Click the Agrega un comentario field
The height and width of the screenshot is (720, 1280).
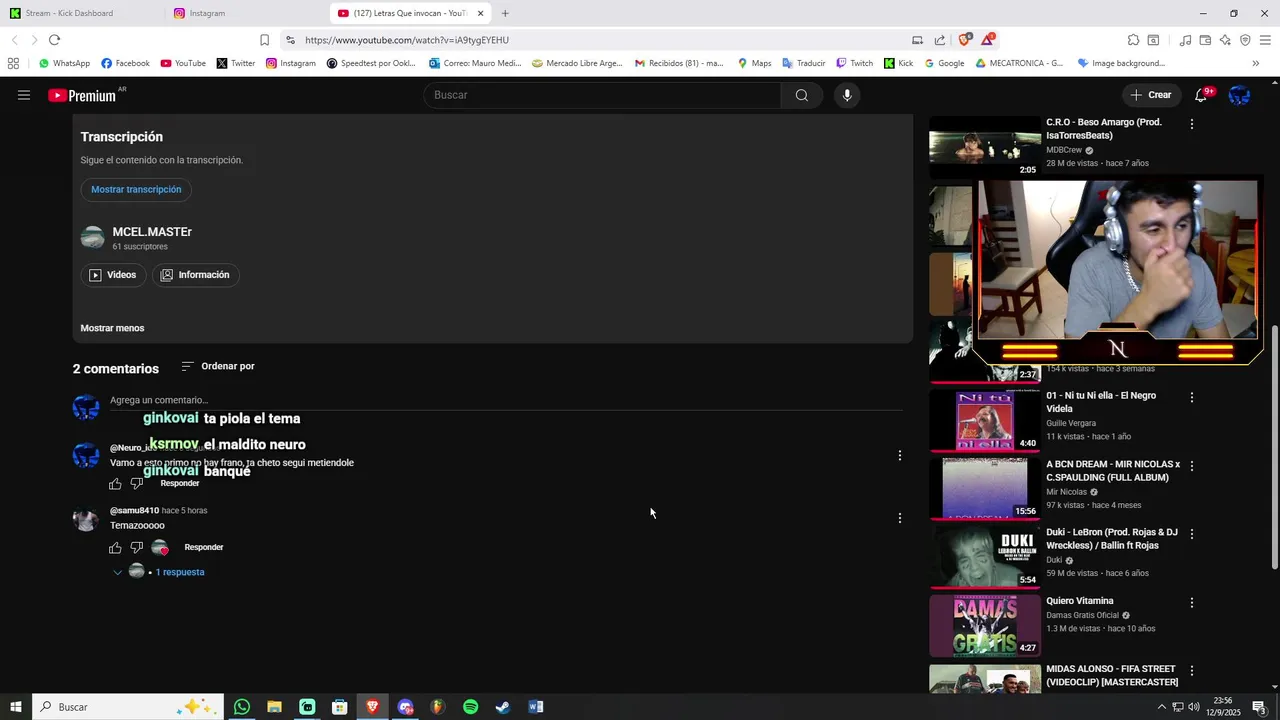click(x=505, y=400)
